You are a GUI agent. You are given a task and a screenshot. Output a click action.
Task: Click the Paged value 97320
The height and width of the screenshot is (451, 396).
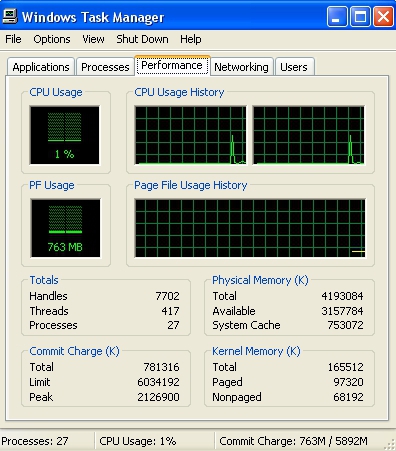pyautogui.click(x=348, y=382)
